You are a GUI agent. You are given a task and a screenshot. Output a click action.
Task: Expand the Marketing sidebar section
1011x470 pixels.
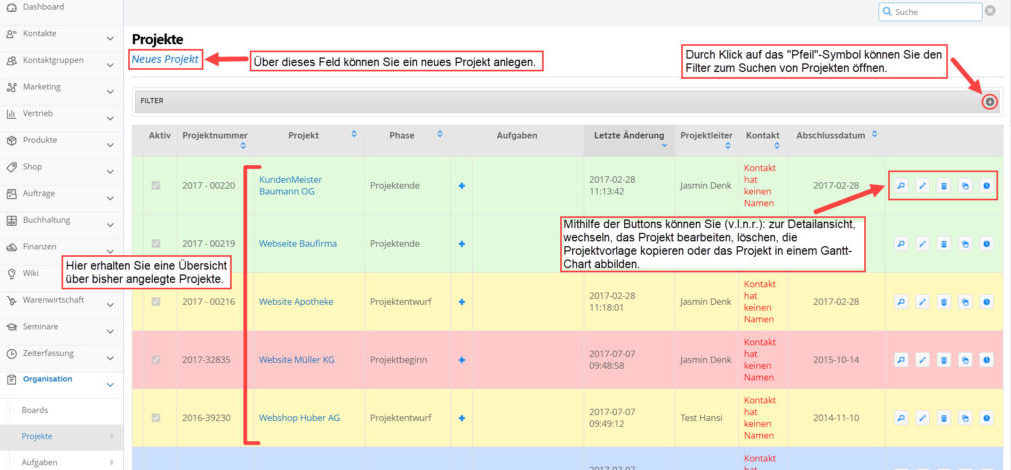coord(110,92)
